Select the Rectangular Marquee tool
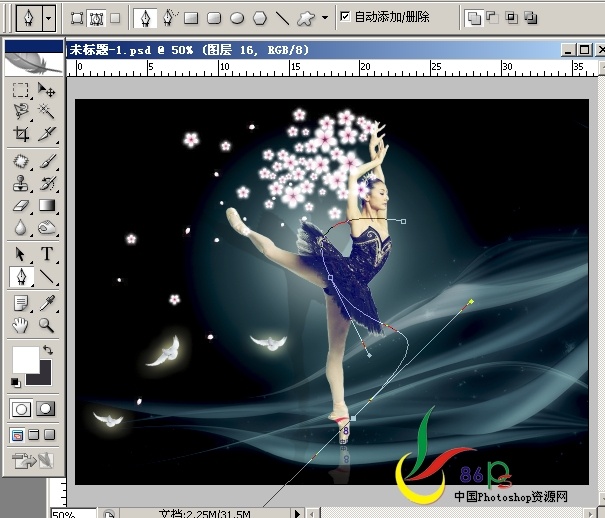Image resolution: width=605 pixels, height=518 pixels. coord(20,90)
